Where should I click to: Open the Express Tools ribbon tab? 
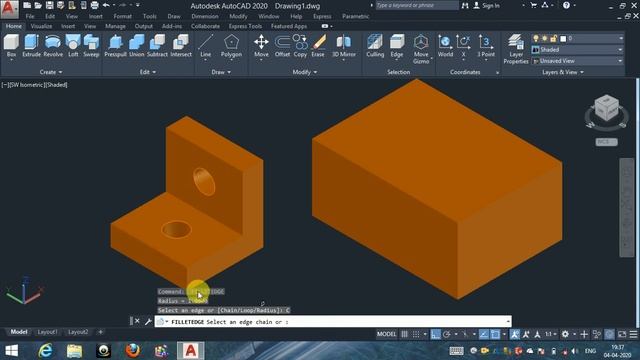pyautogui.click(x=245, y=26)
